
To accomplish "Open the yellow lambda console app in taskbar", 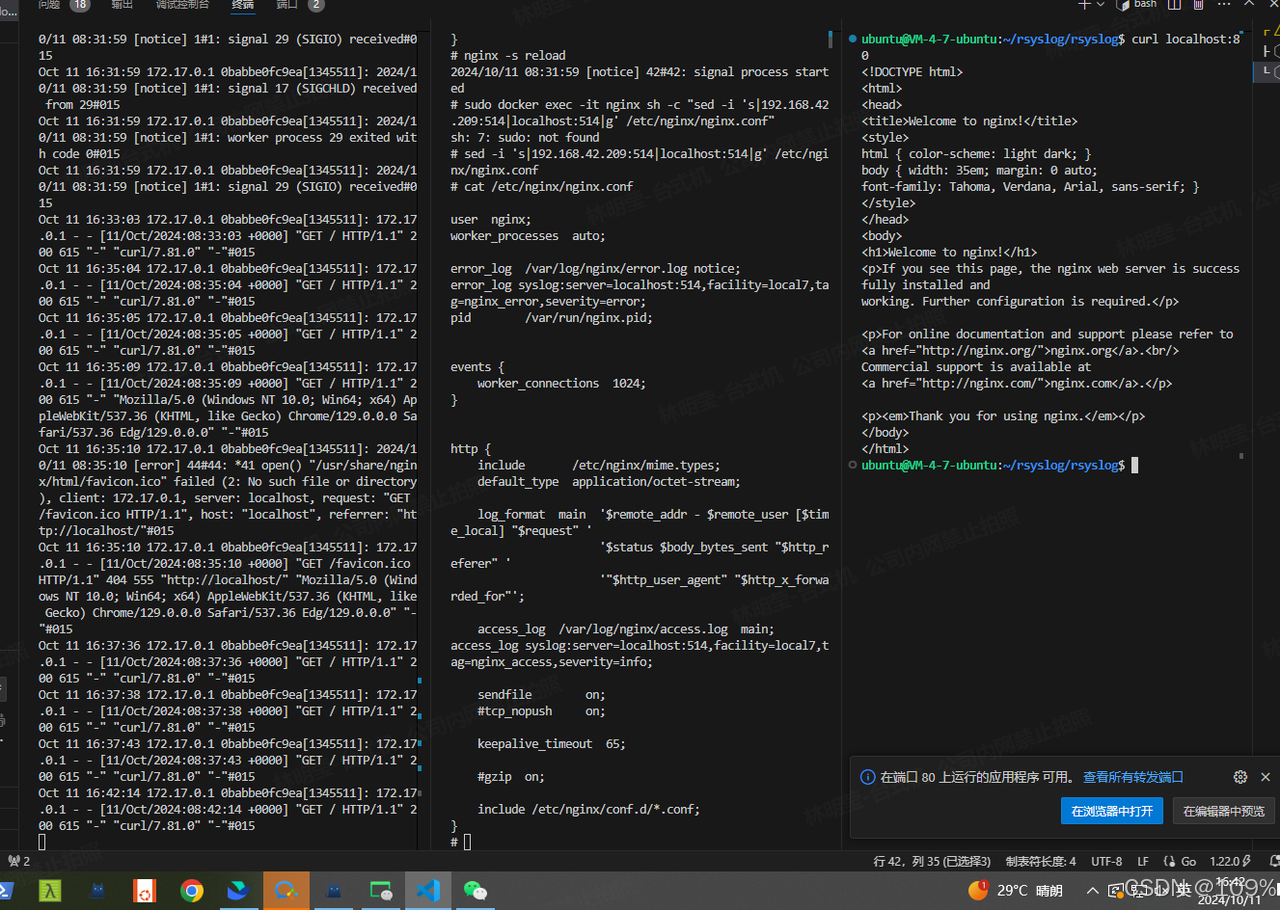I will pyautogui.click(x=50, y=890).
